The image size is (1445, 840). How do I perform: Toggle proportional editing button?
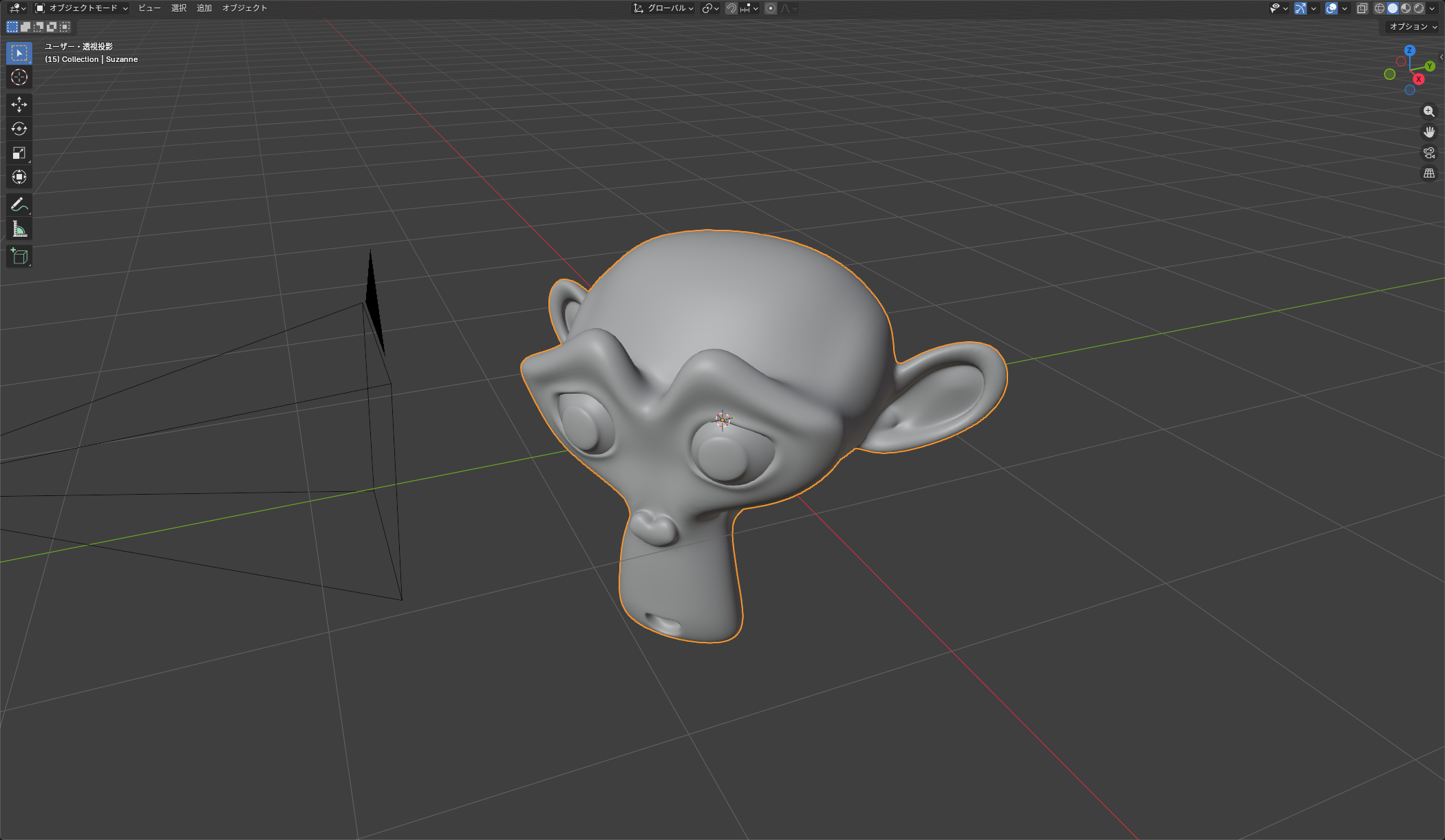[x=771, y=8]
